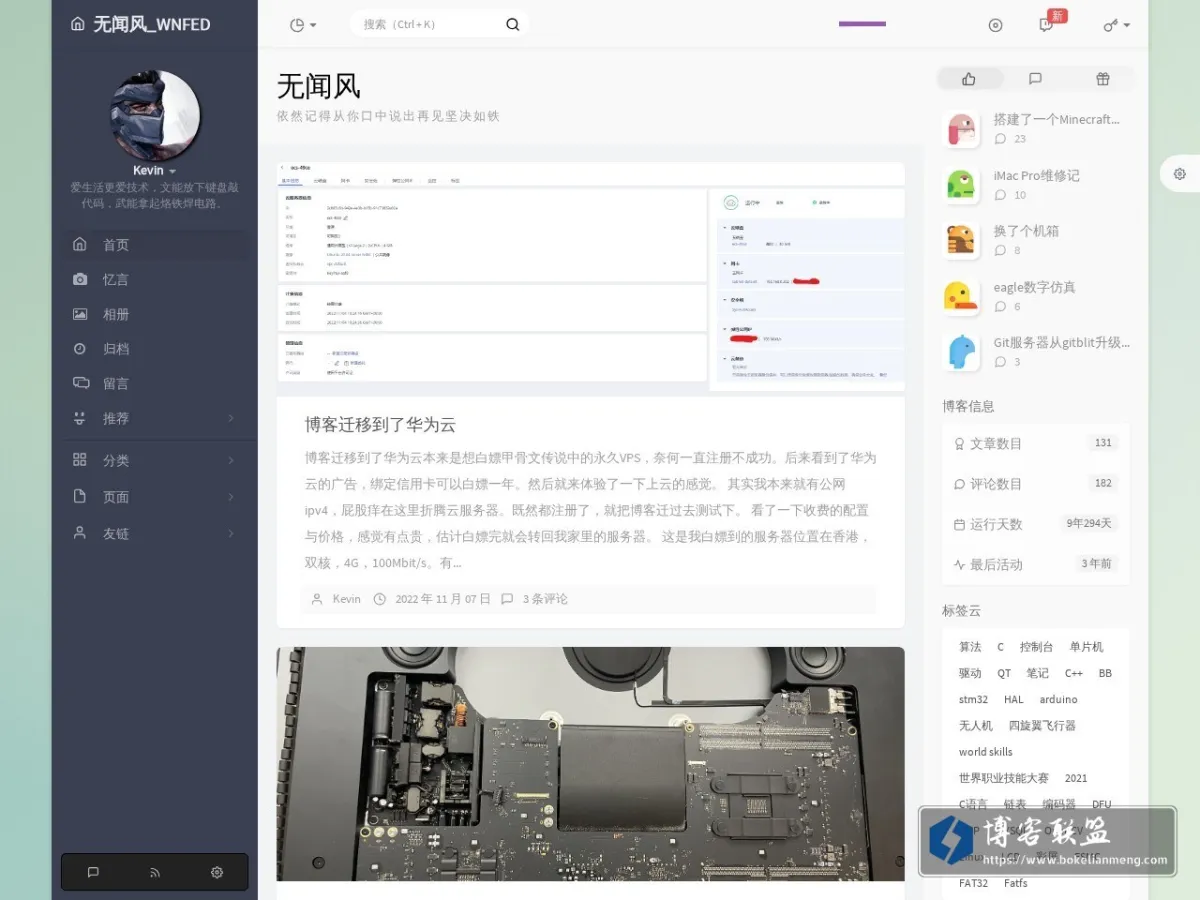Click the 算法 tag
The height and width of the screenshot is (900, 1200).
tap(970, 647)
